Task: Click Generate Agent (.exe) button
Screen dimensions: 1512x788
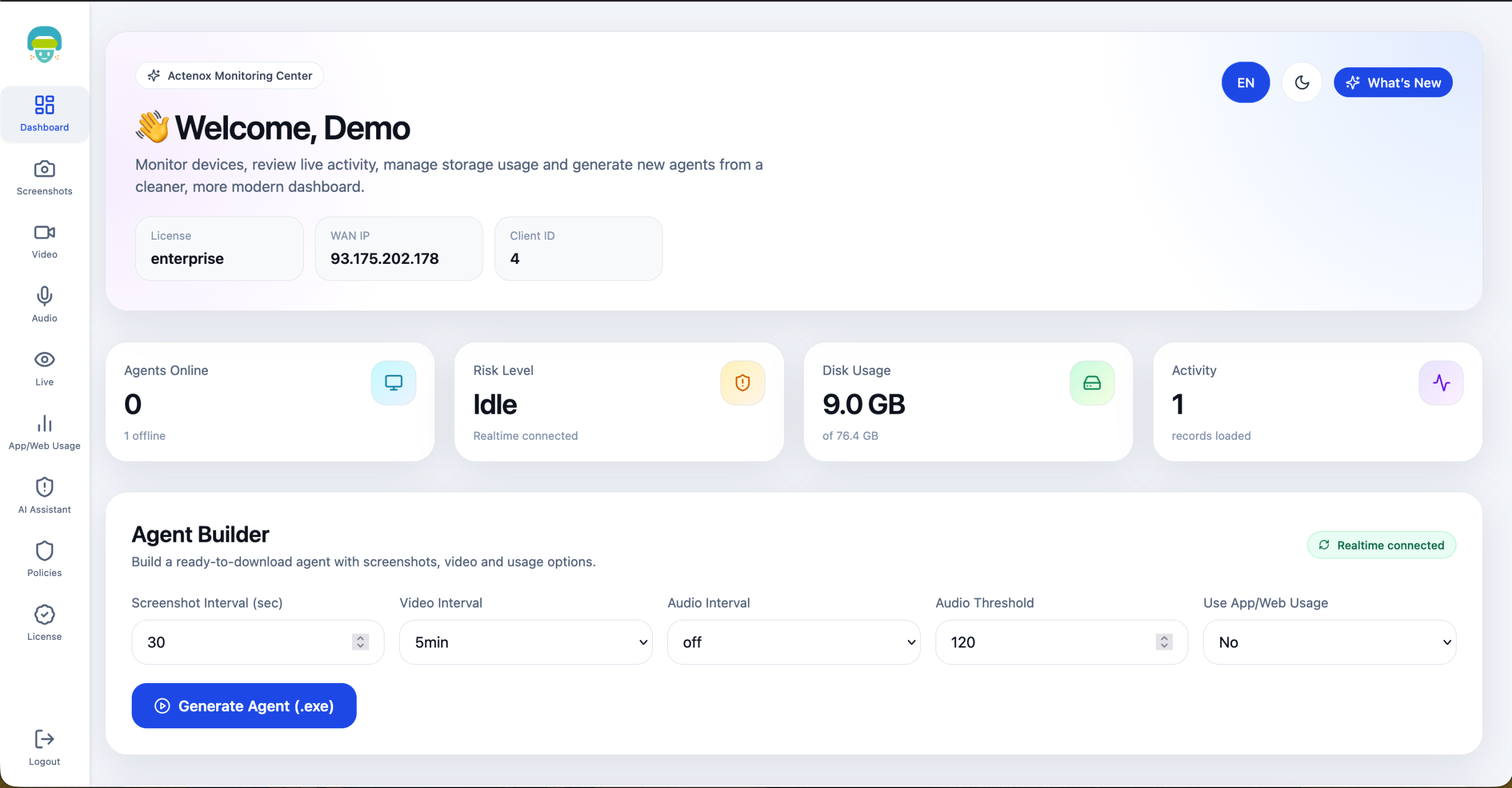Action: pos(244,706)
